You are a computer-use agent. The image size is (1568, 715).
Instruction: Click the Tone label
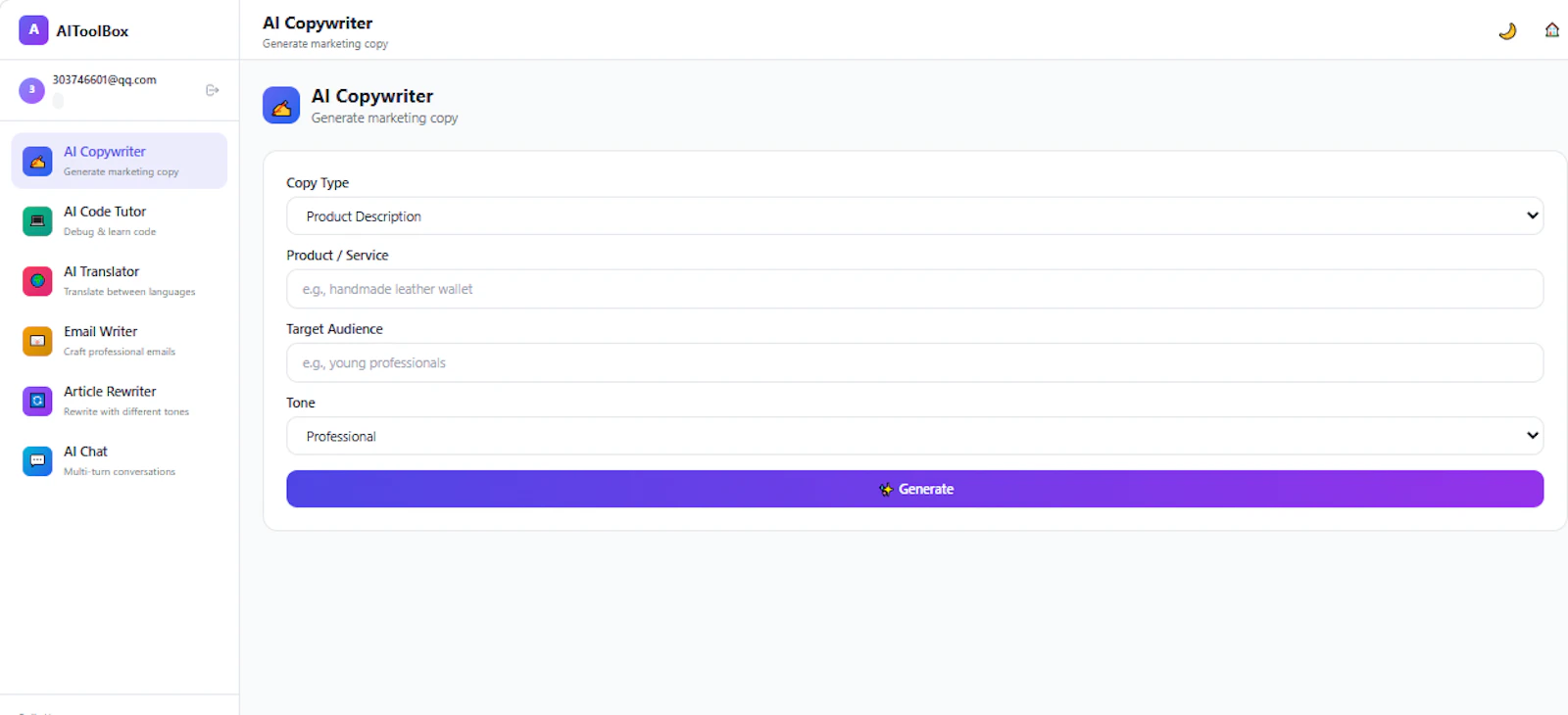[x=301, y=403]
